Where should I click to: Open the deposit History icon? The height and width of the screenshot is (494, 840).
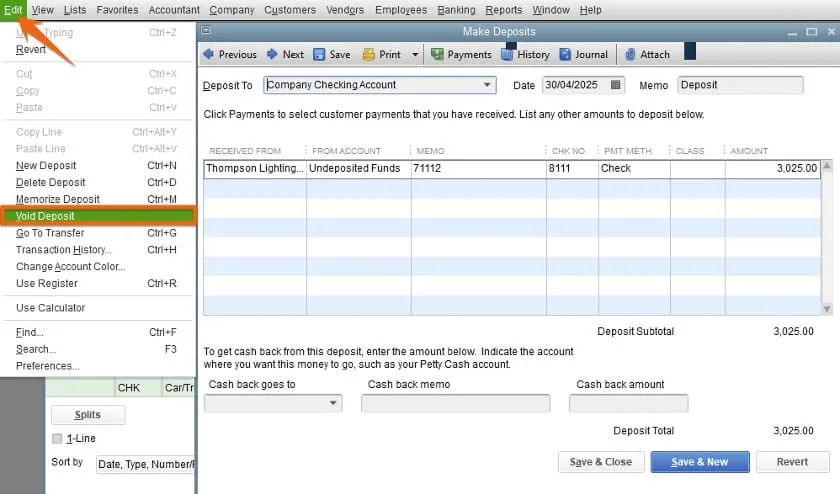[508, 54]
